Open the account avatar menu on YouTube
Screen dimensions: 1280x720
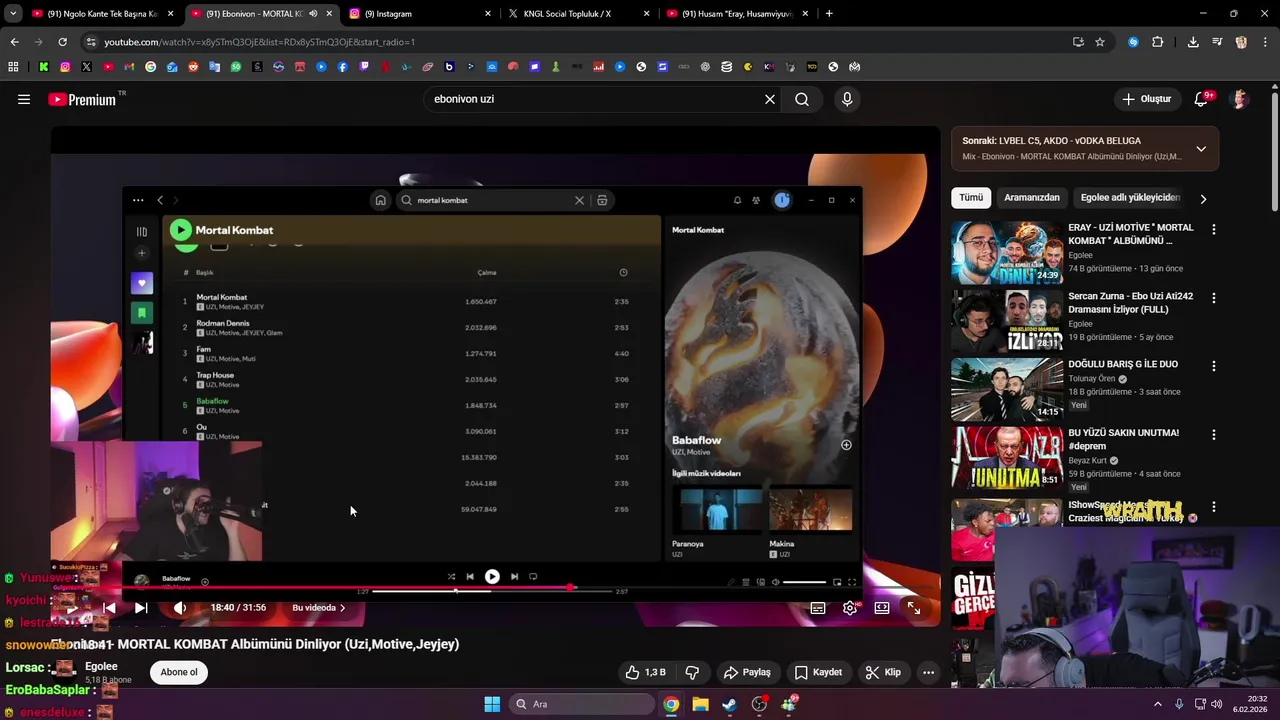coord(1240,99)
